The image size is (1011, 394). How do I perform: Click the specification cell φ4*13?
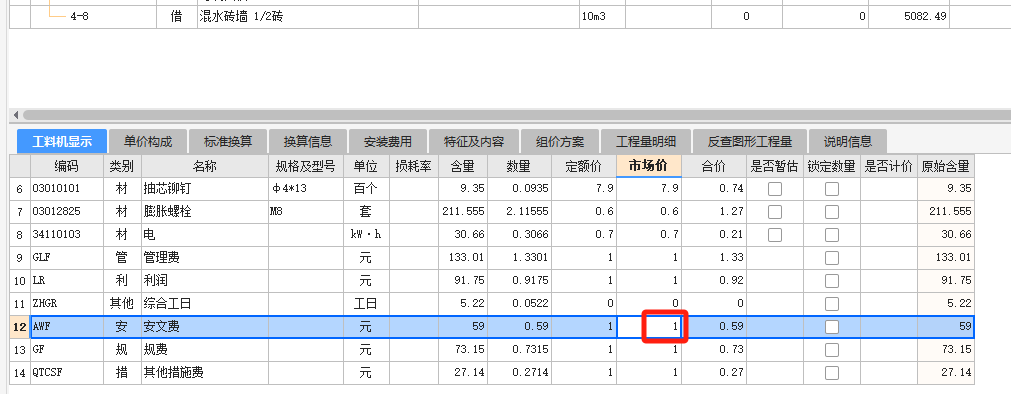click(x=306, y=189)
